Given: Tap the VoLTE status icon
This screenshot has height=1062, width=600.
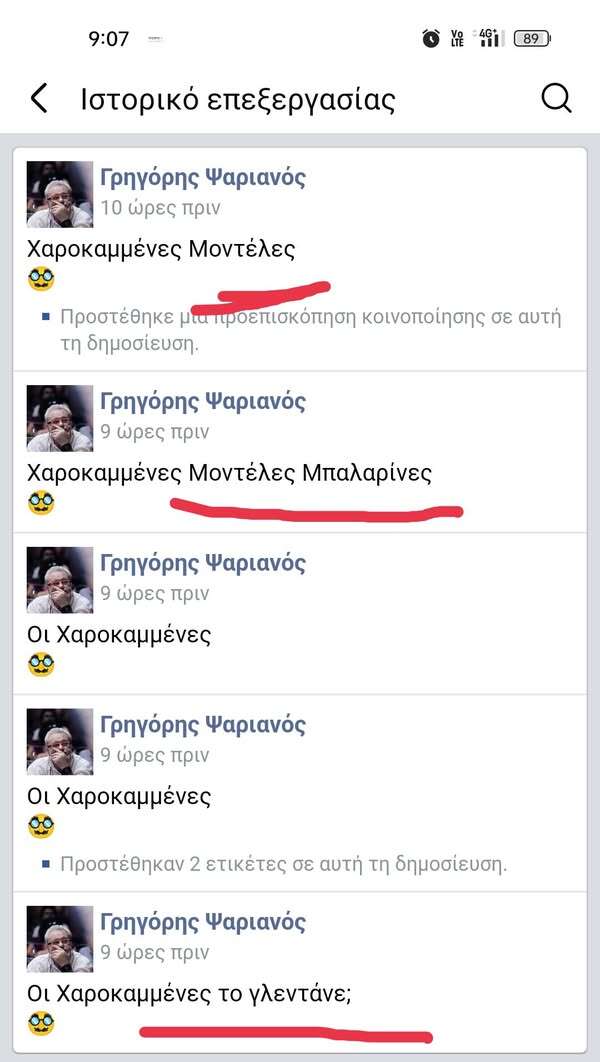Looking at the screenshot, I should [x=457, y=39].
